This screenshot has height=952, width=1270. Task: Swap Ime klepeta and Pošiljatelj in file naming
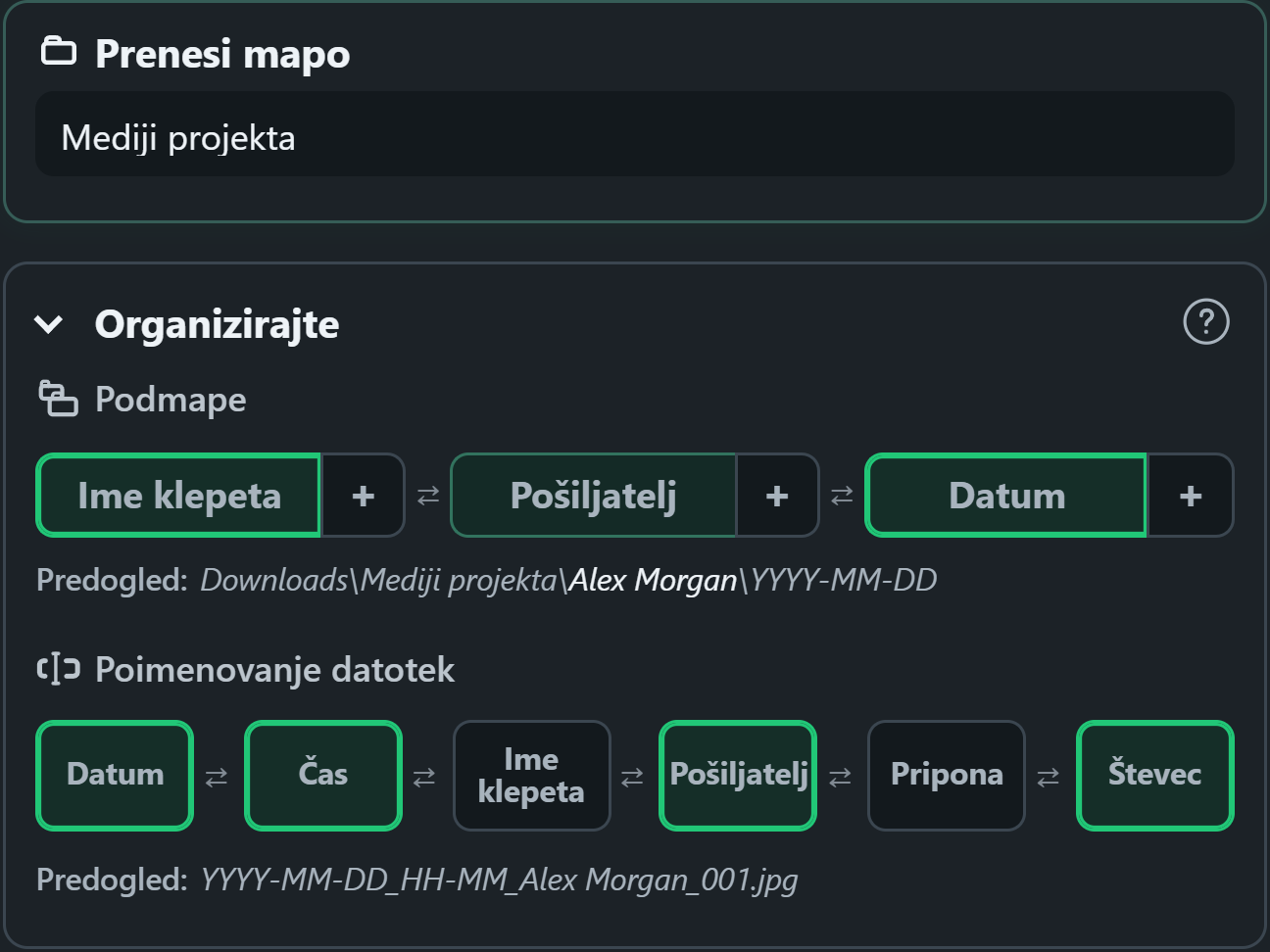[632, 777]
